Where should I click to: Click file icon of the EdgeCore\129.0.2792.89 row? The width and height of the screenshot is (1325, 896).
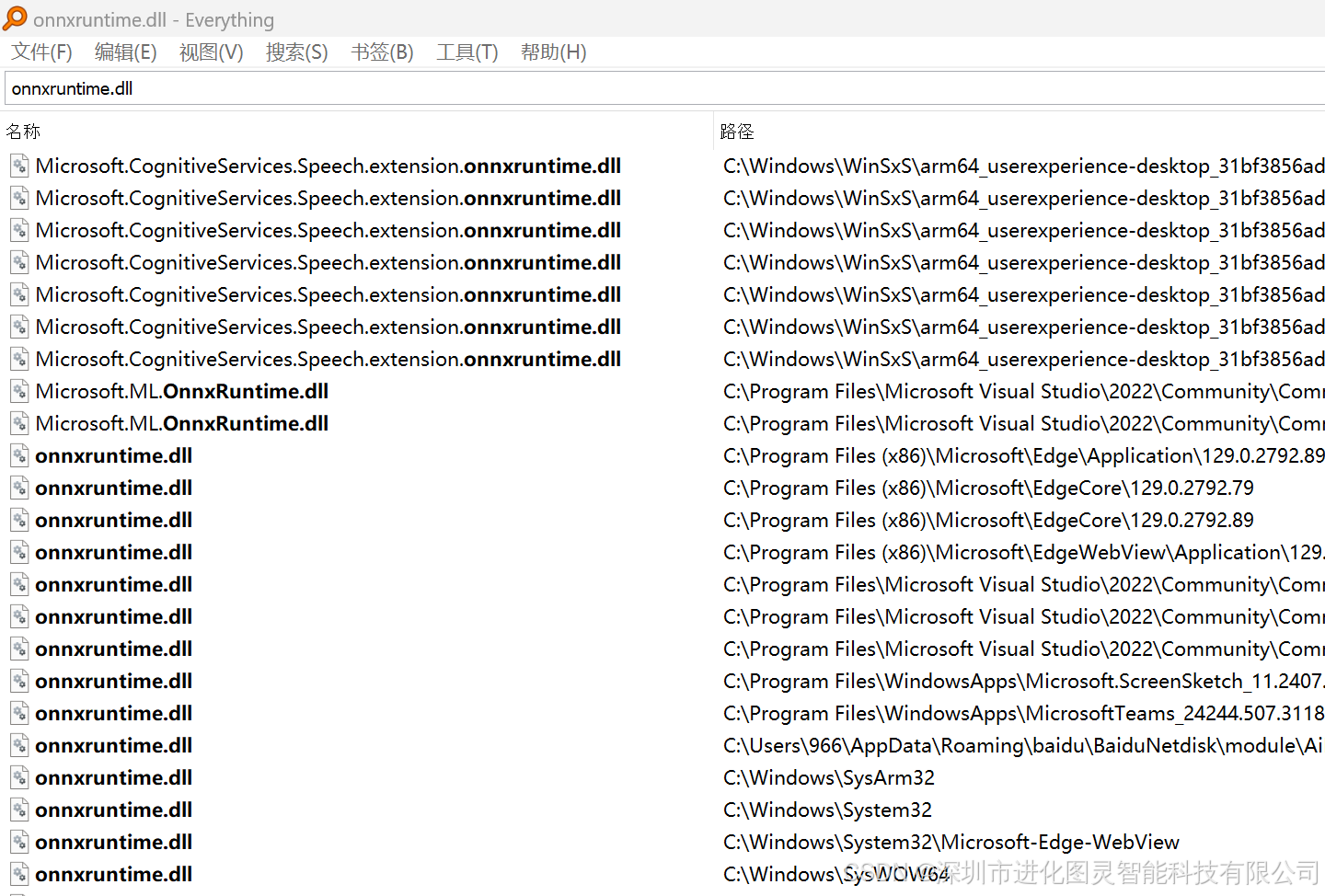[x=19, y=520]
